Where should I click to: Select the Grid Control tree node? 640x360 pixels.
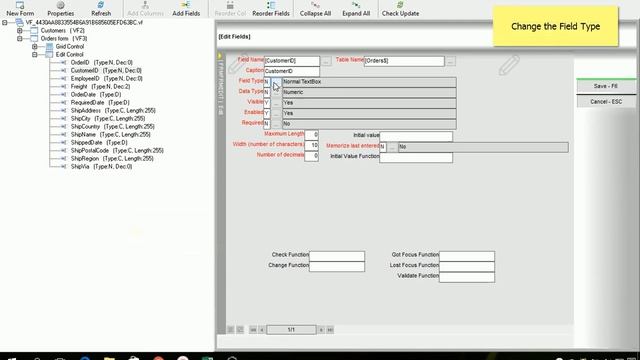pyautogui.click(x=70, y=47)
